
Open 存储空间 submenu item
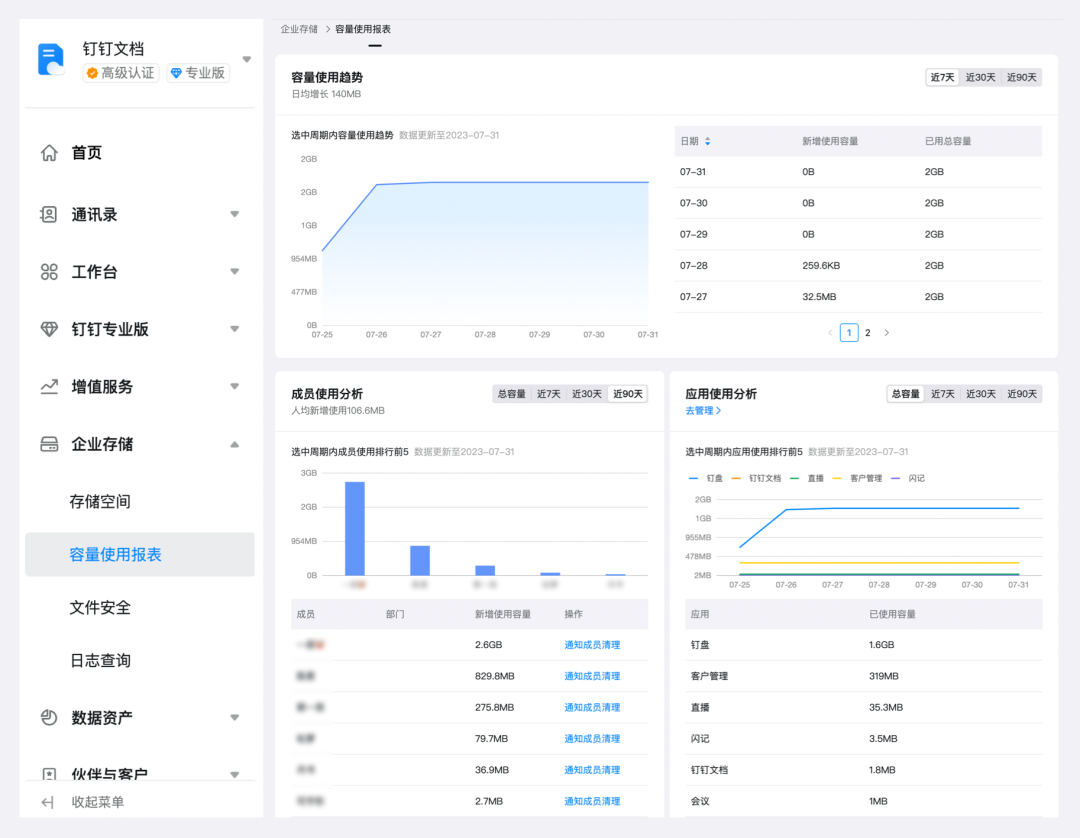(100, 502)
